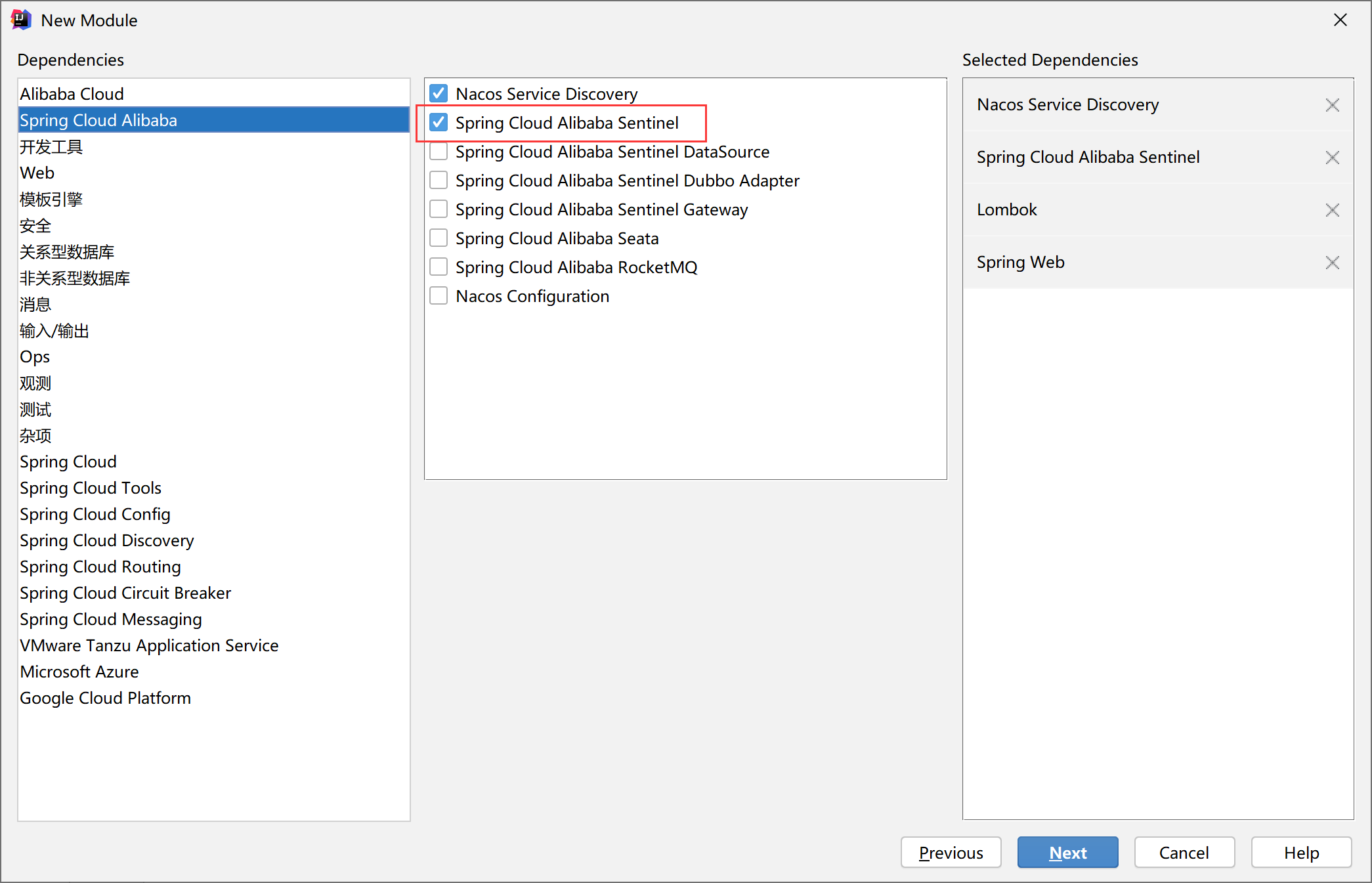Select the 杂项 category

coord(213,435)
